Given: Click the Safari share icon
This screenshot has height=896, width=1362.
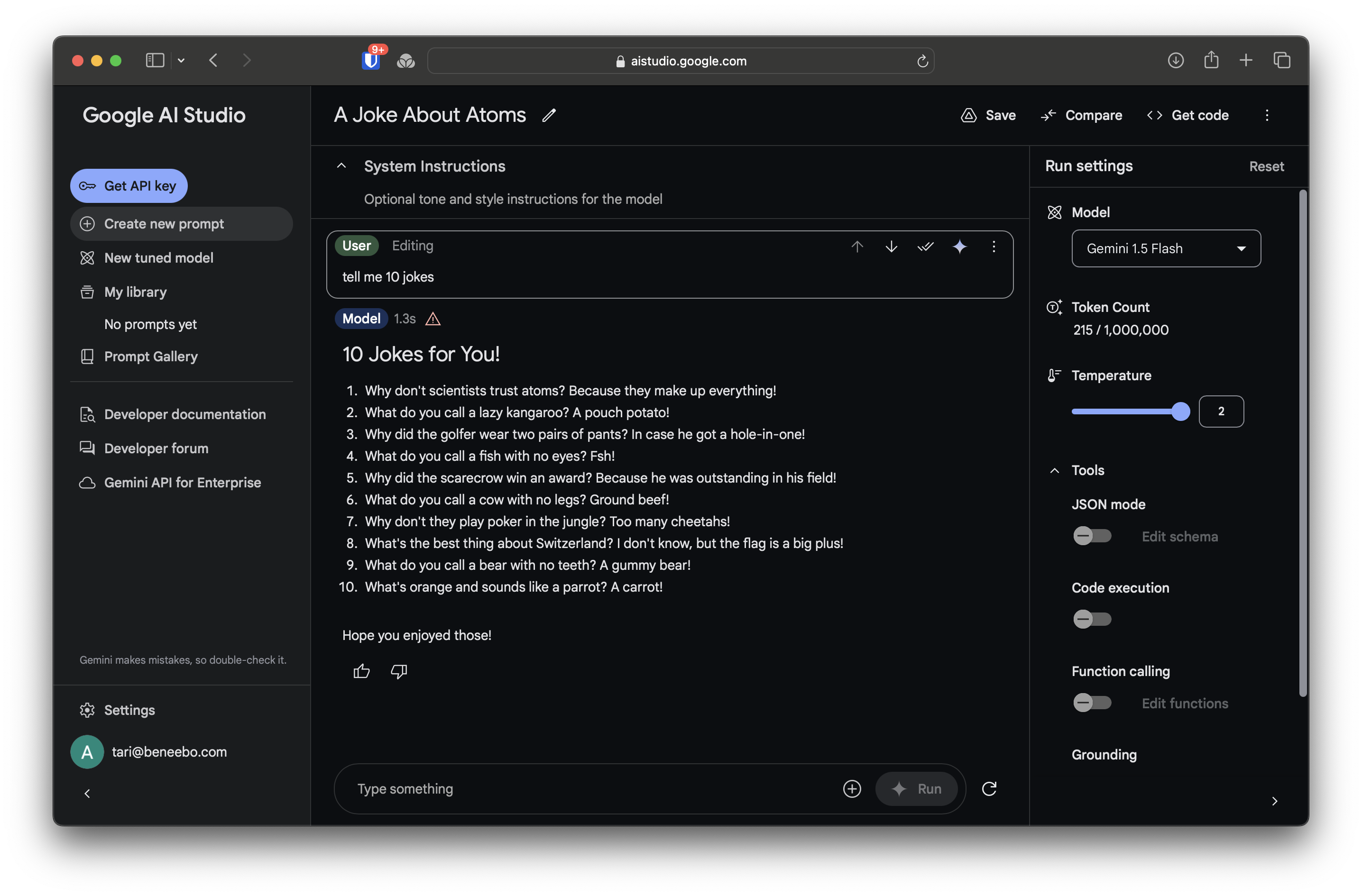Looking at the screenshot, I should coord(1211,60).
